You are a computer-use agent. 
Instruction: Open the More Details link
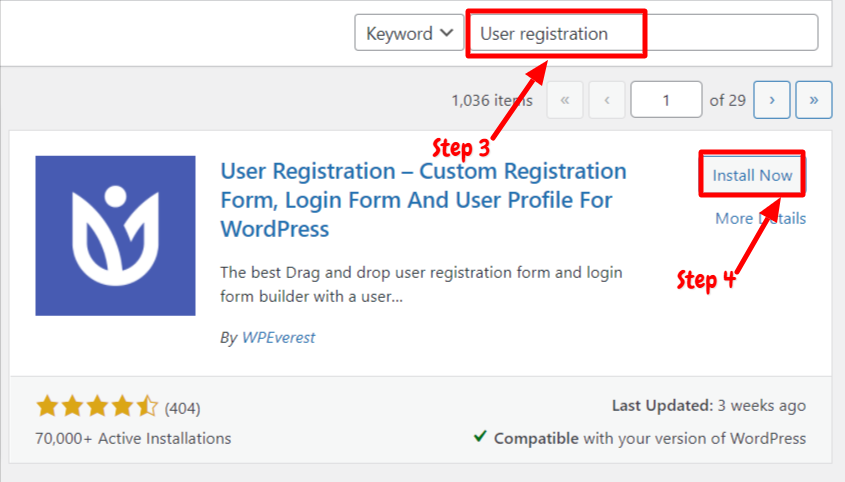(x=760, y=218)
